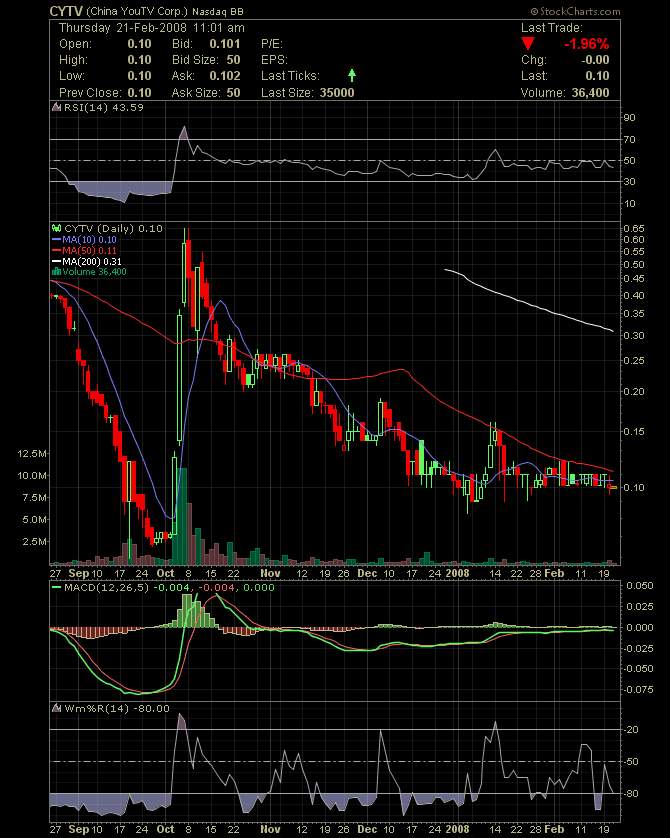
Task: Click the Ask value 0.102
Action: click(225, 76)
